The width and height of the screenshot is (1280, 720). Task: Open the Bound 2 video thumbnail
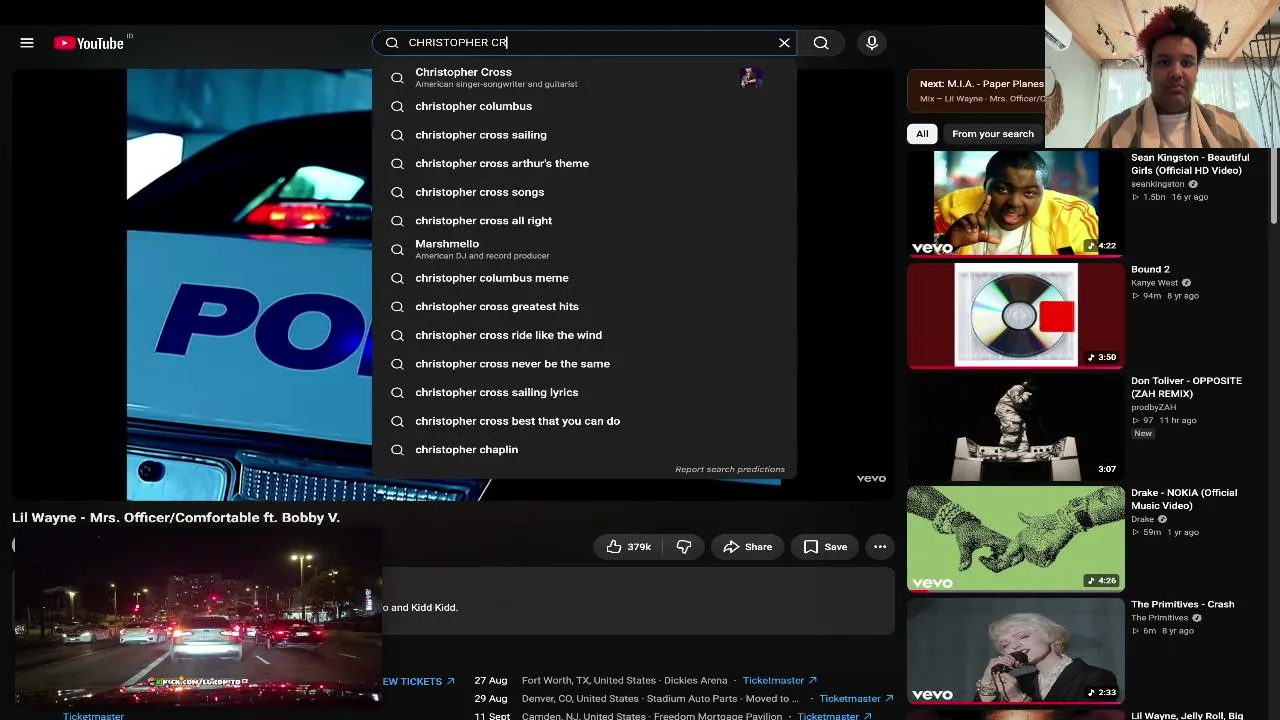pos(1015,316)
